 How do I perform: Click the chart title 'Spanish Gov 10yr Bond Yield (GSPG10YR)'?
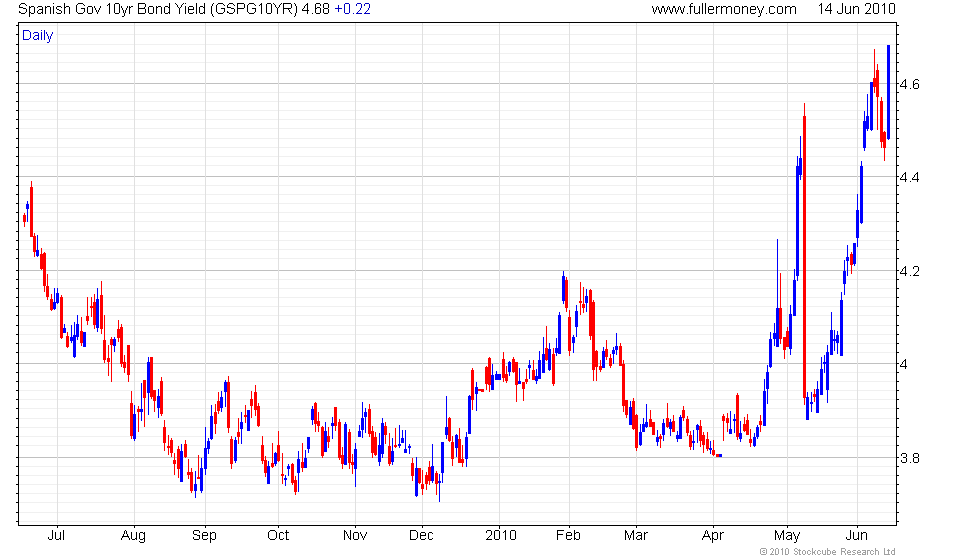tap(158, 9)
